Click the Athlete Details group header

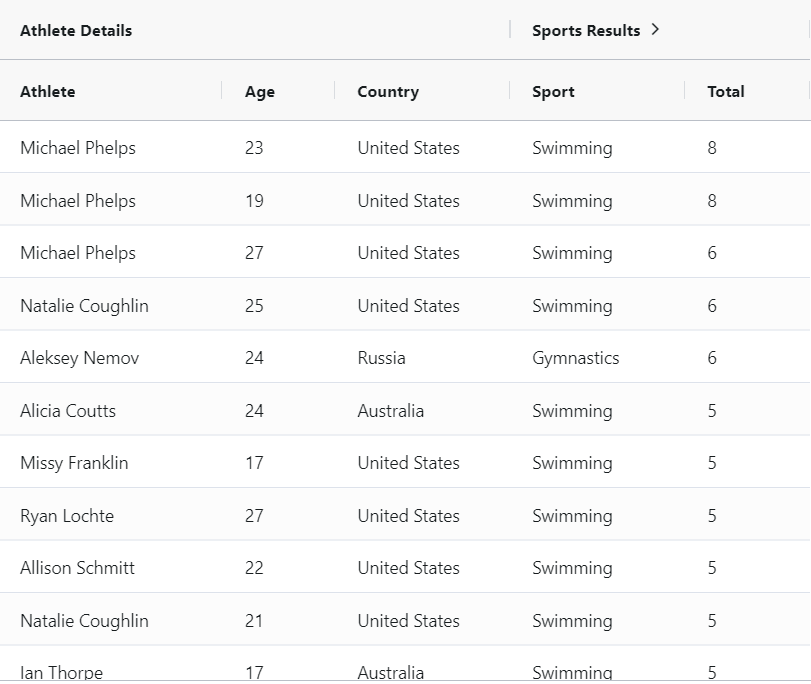76,30
